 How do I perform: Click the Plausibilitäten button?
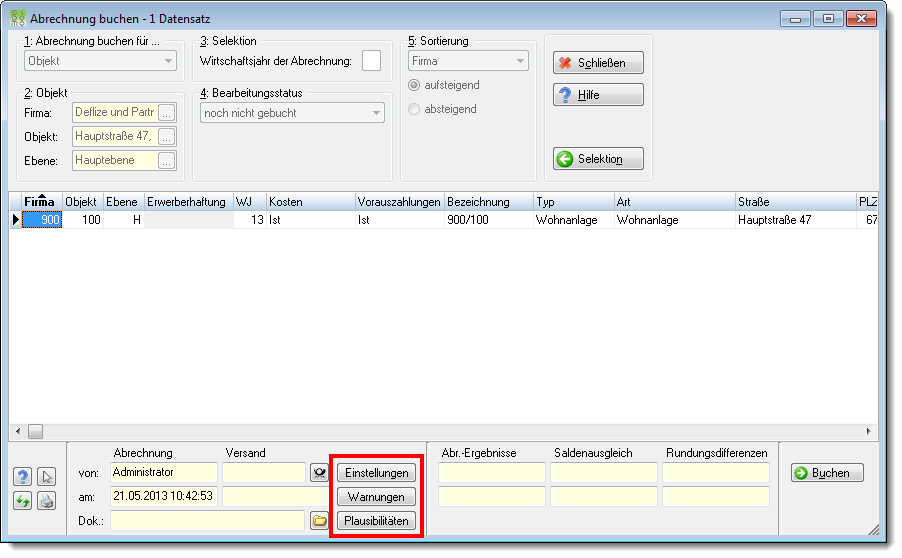(377, 521)
